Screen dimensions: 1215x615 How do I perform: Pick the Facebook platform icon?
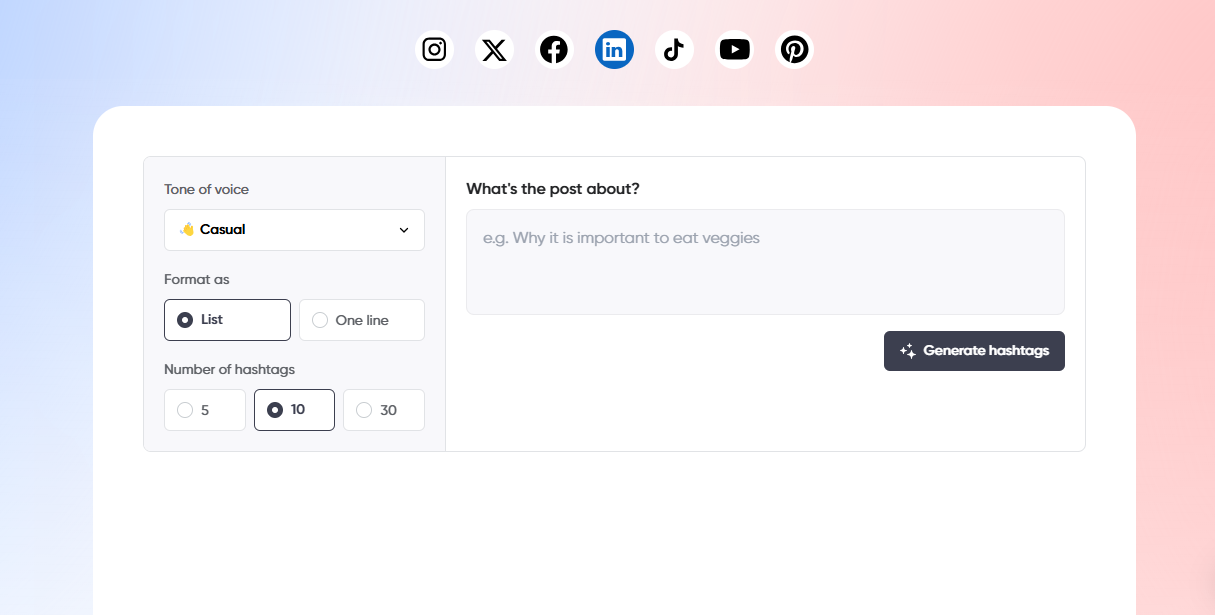tap(554, 49)
